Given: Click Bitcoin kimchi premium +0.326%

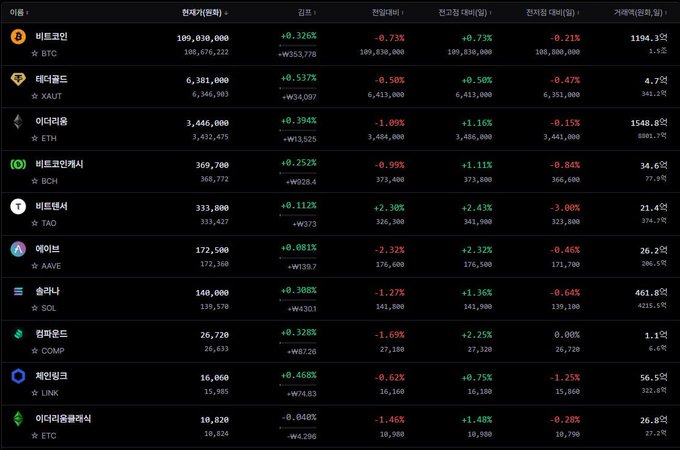Looking at the screenshot, I should [x=298, y=36].
